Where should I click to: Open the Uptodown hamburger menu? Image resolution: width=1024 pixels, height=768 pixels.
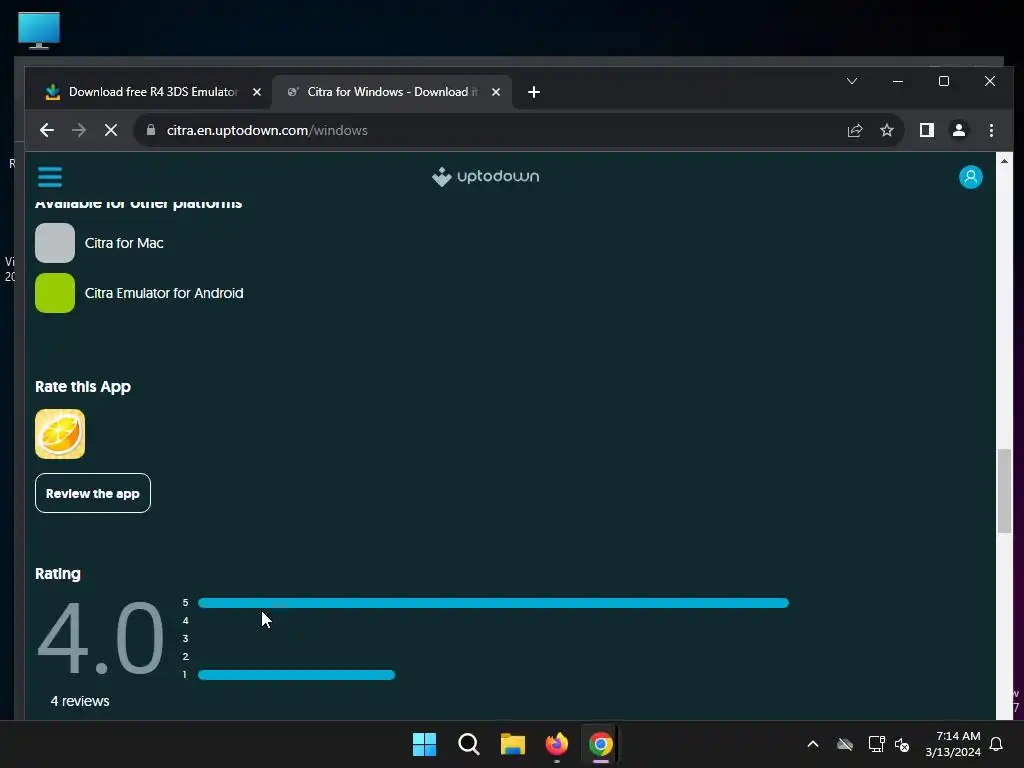[50, 177]
